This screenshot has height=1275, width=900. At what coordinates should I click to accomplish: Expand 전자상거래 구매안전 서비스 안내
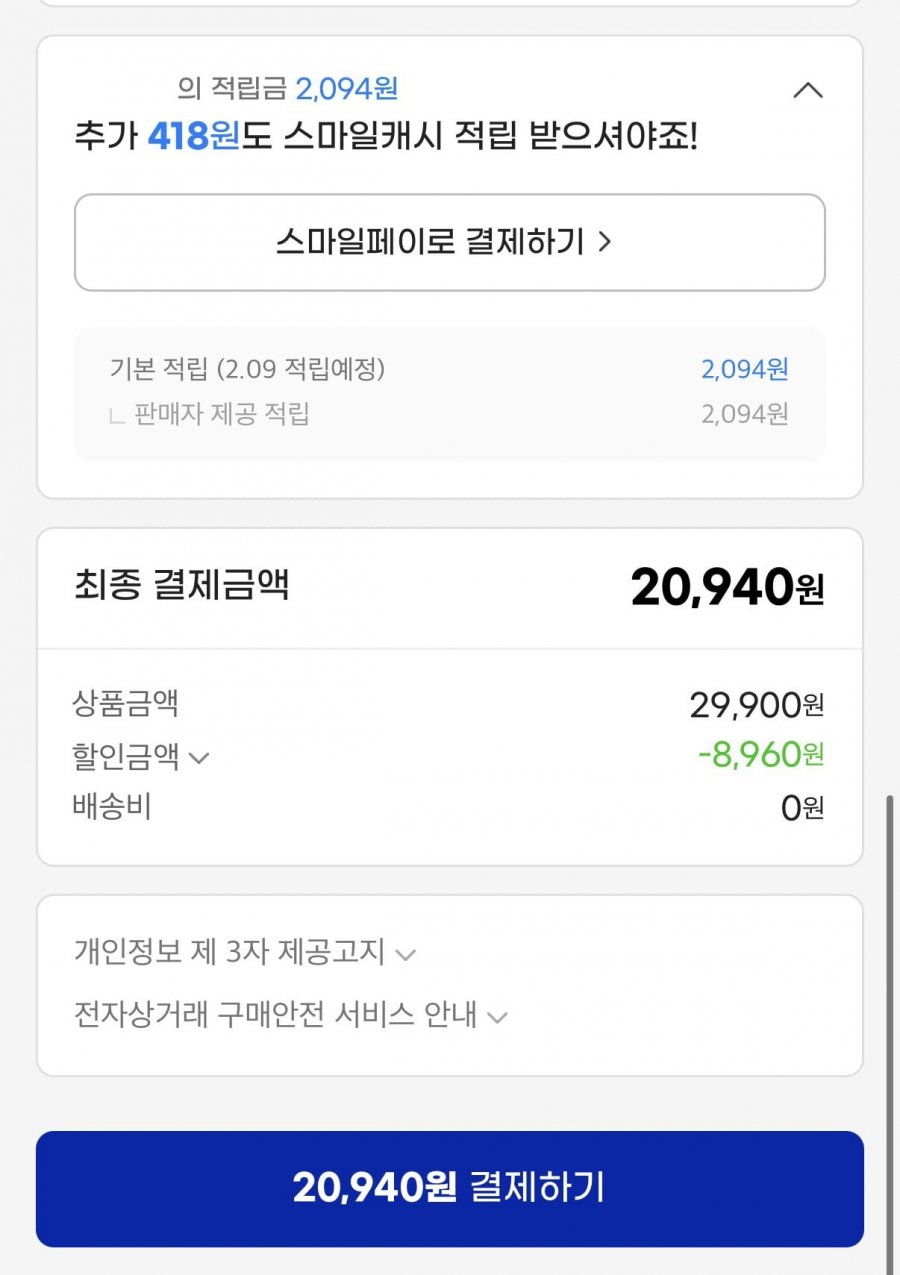click(x=496, y=1018)
